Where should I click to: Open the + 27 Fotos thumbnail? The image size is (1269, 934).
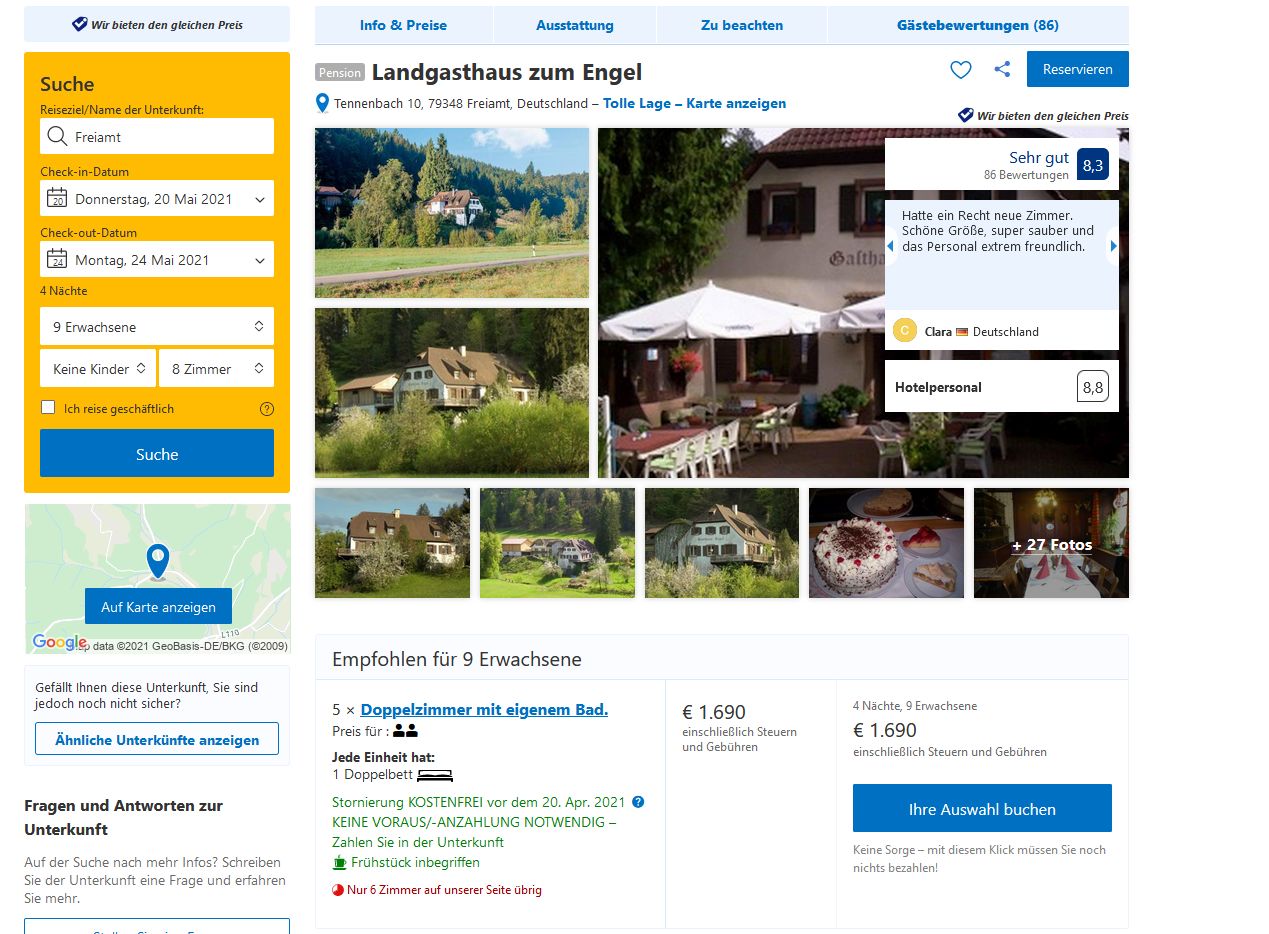1051,543
